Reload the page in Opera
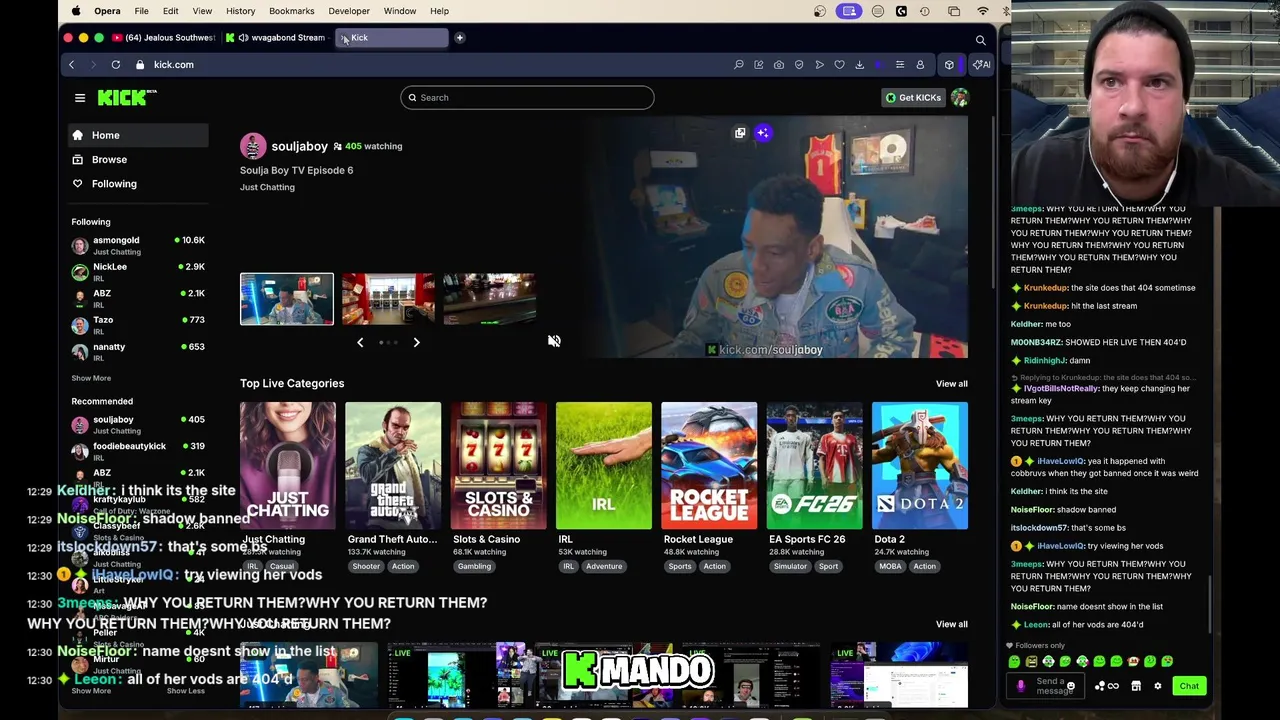1280x720 pixels. tap(116, 64)
